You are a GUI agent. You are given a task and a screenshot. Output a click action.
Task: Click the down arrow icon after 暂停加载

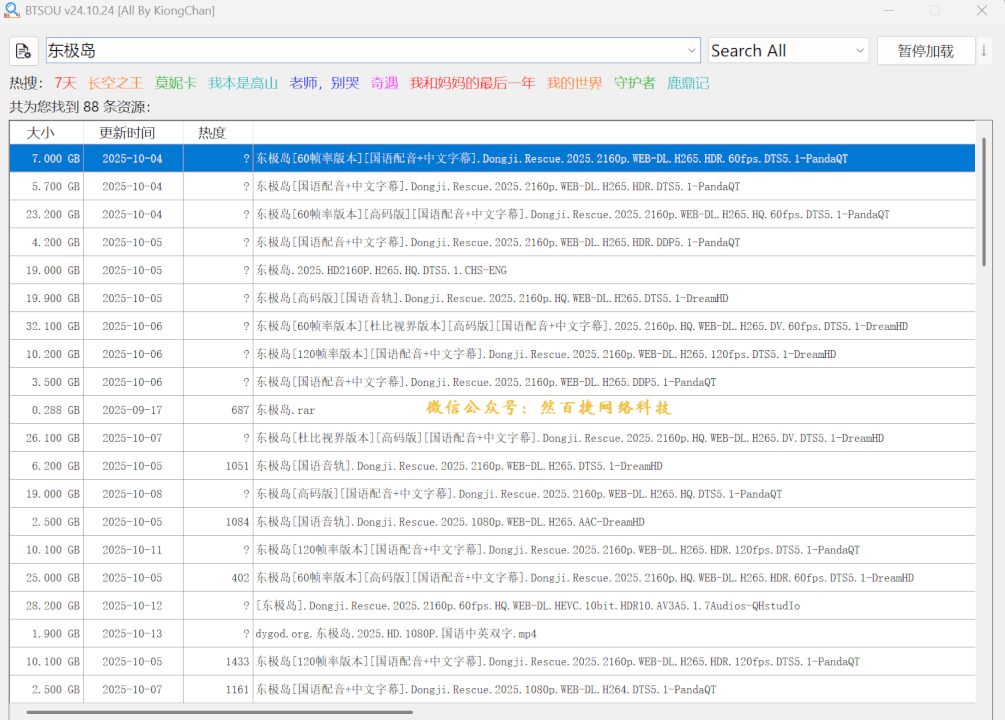pos(985,51)
